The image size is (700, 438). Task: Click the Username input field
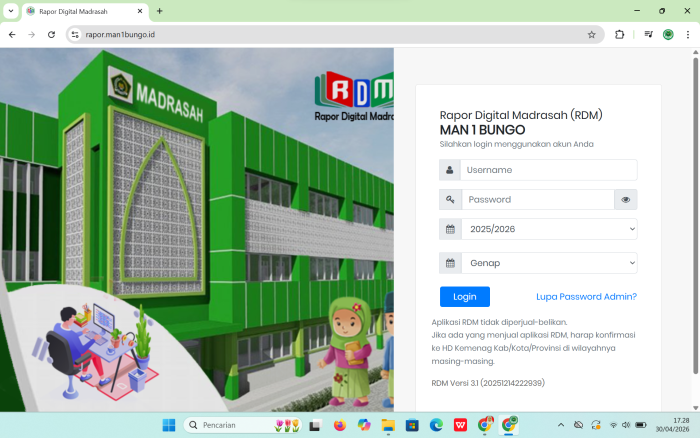pos(549,170)
